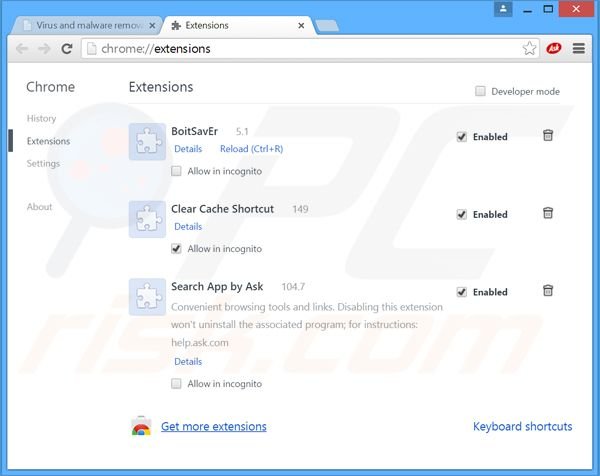Viewport: 600px width, 476px height.
Task: Click version number 149
Action: coord(300,209)
